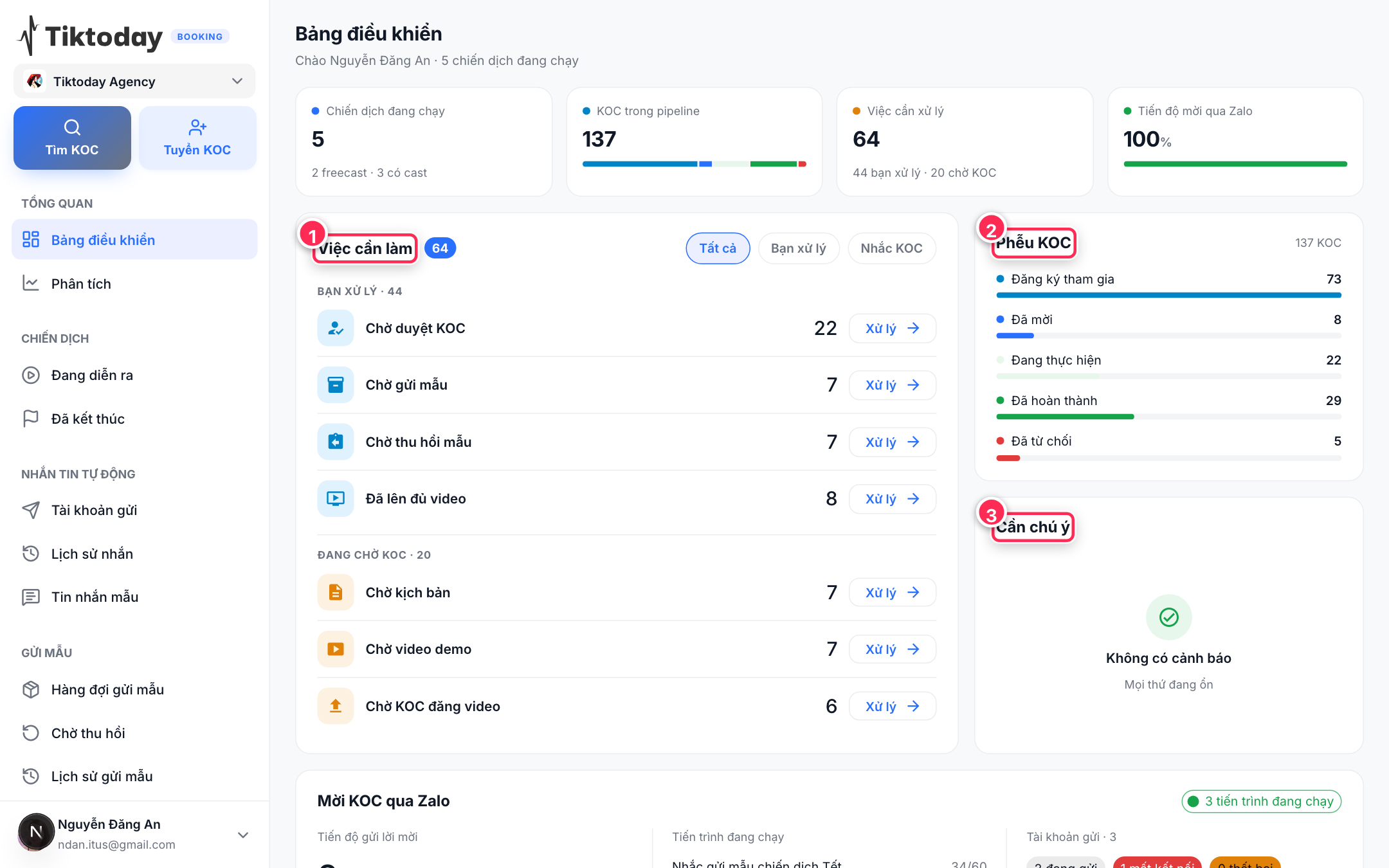Click the Đăng ký tham gia funnel bar

coord(1168,295)
